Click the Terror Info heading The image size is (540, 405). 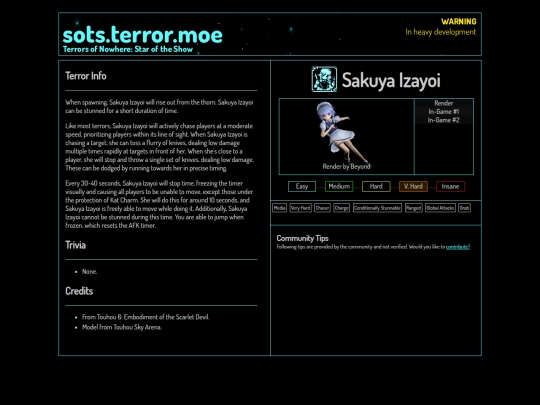point(86,76)
